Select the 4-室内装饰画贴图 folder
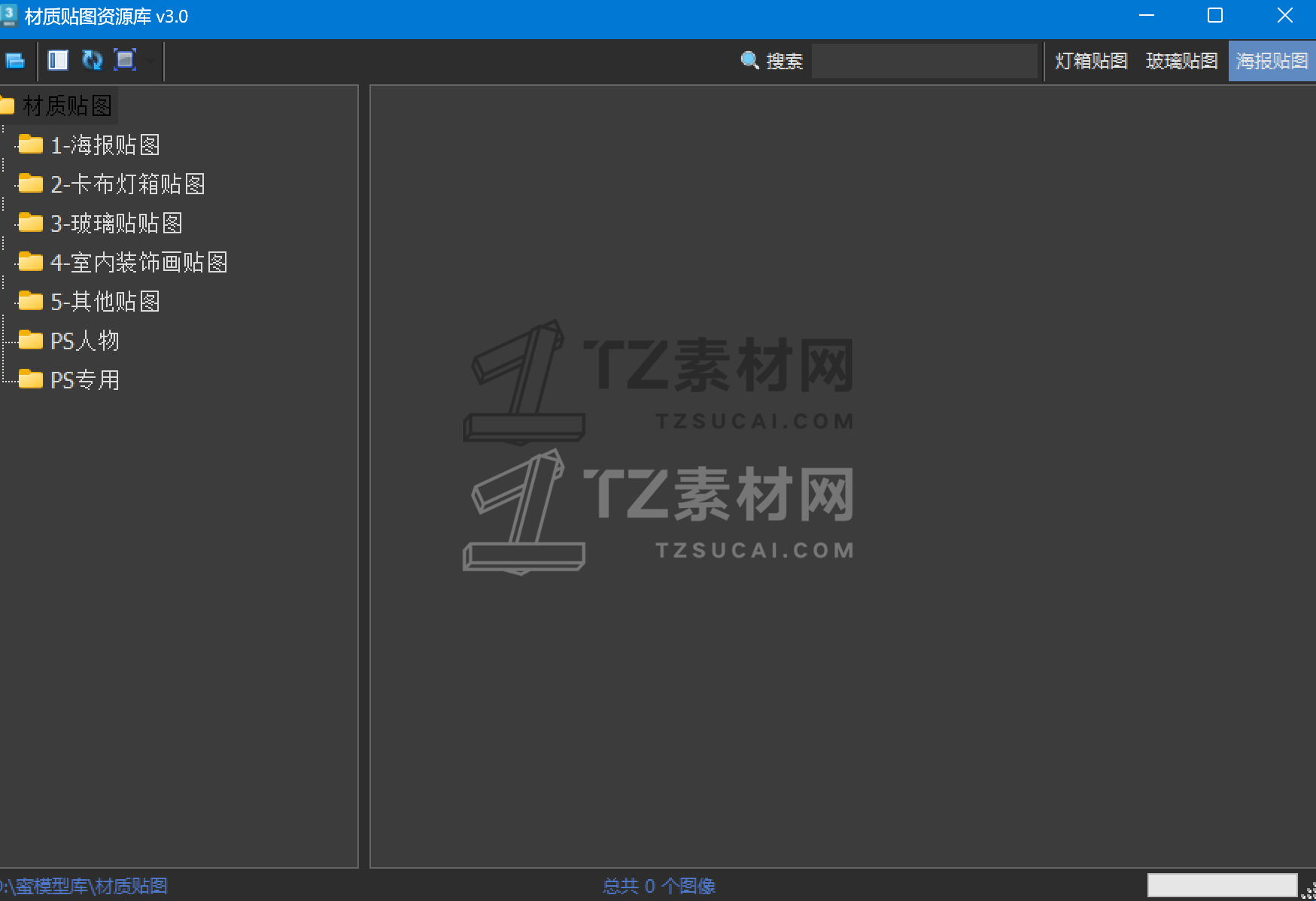Screen dimensions: 1316x901 point(139,262)
